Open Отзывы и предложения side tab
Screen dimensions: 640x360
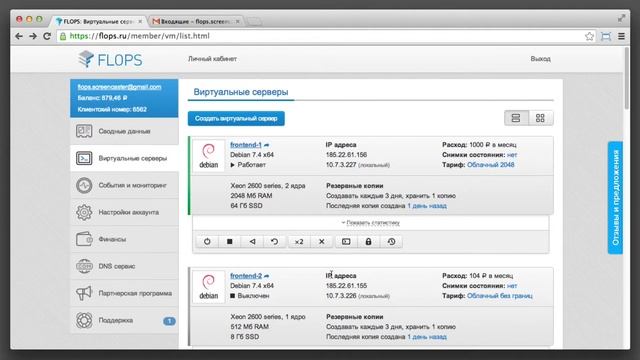pos(615,198)
